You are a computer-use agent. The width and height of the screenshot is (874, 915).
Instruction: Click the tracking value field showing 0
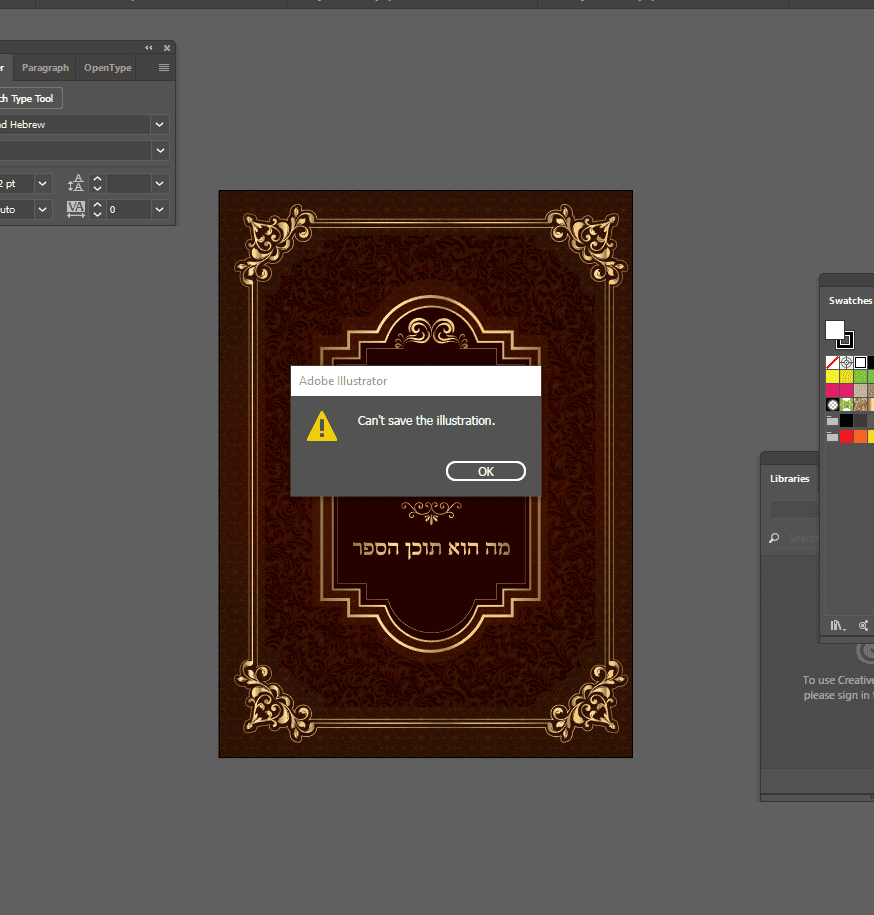pyautogui.click(x=128, y=209)
